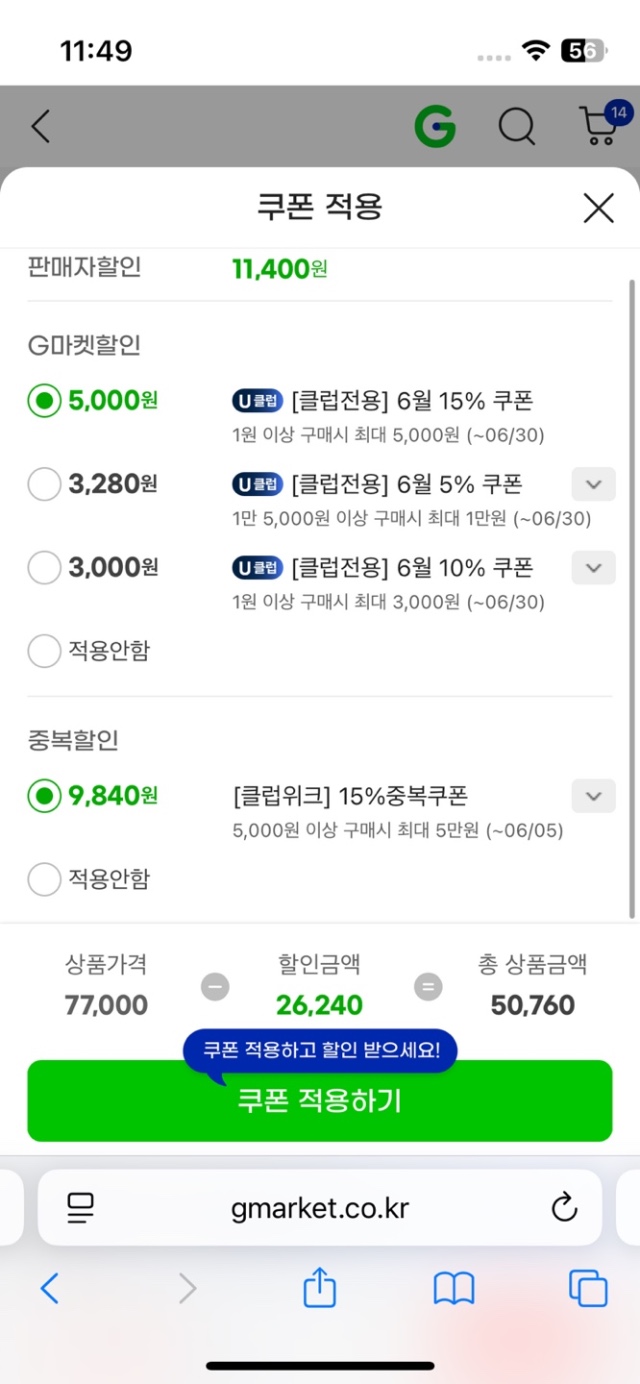
Task: Expand details of 15%중복쿠폰
Action: tap(593, 797)
